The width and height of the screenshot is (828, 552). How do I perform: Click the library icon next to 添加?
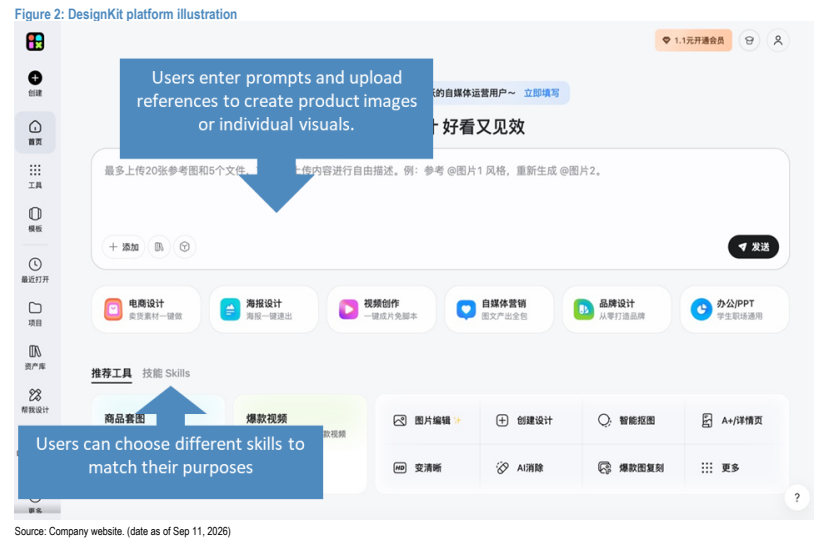pyautogui.click(x=159, y=247)
